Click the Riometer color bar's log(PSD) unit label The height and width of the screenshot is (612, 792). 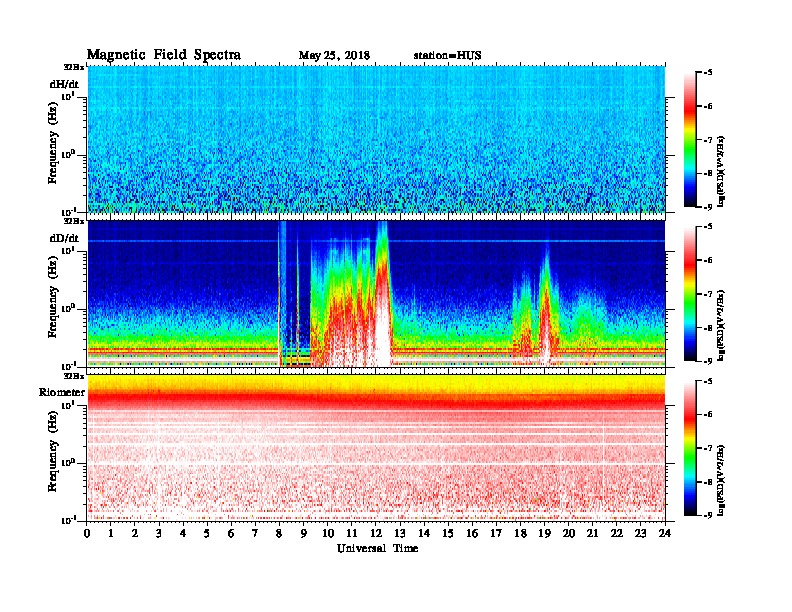point(721,480)
